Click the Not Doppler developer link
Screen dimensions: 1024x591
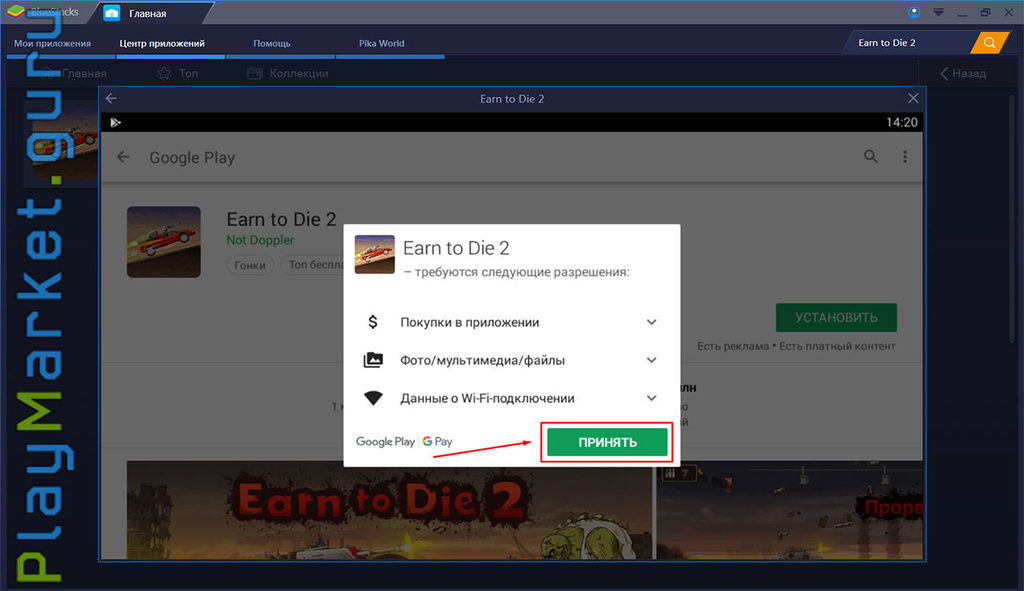click(260, 240)
